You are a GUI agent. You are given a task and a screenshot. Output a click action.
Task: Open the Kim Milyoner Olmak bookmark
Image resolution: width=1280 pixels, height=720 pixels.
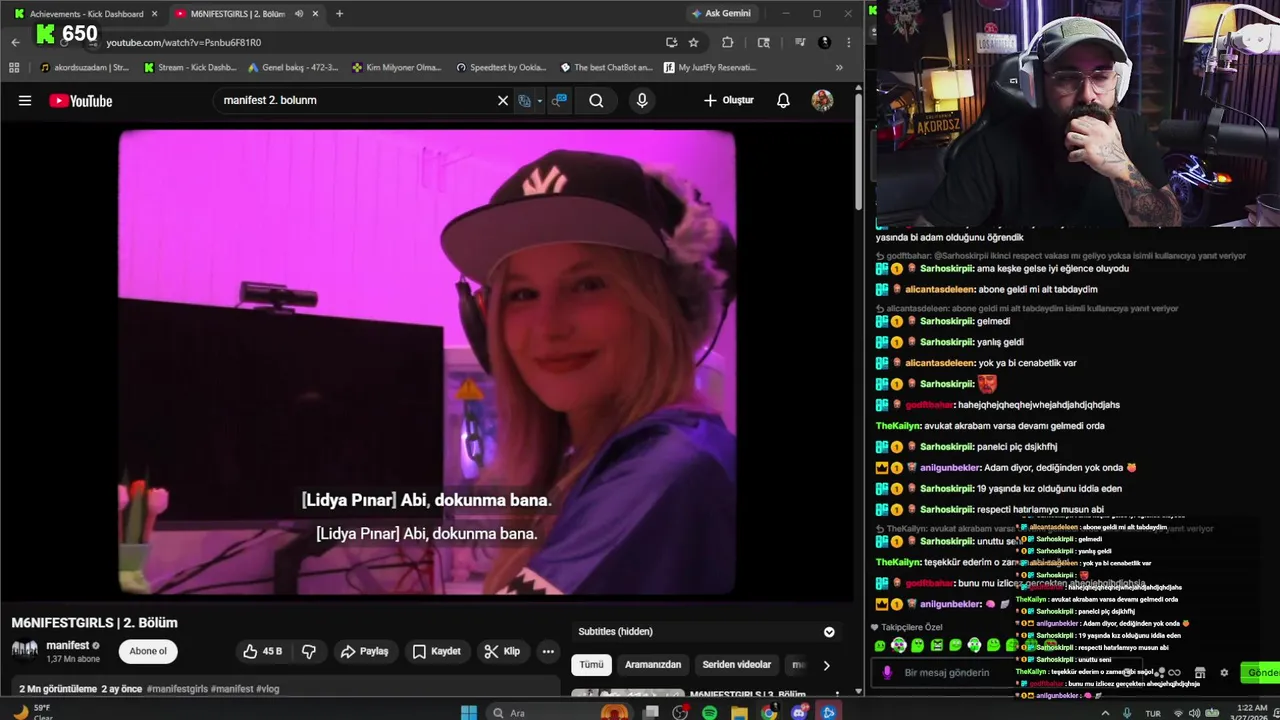[397, 68]
